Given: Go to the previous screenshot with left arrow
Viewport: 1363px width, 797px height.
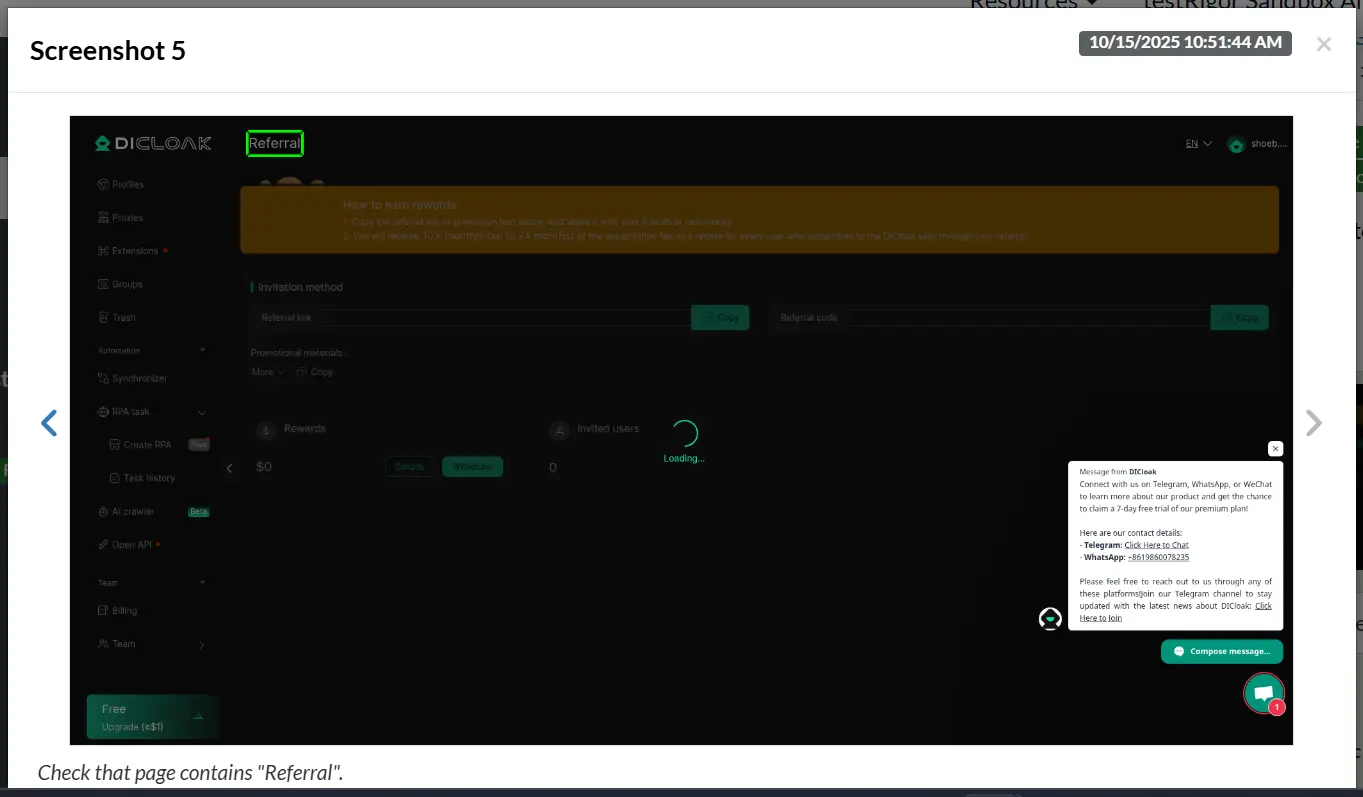Looking at the screenshot, I should (49, 423).
